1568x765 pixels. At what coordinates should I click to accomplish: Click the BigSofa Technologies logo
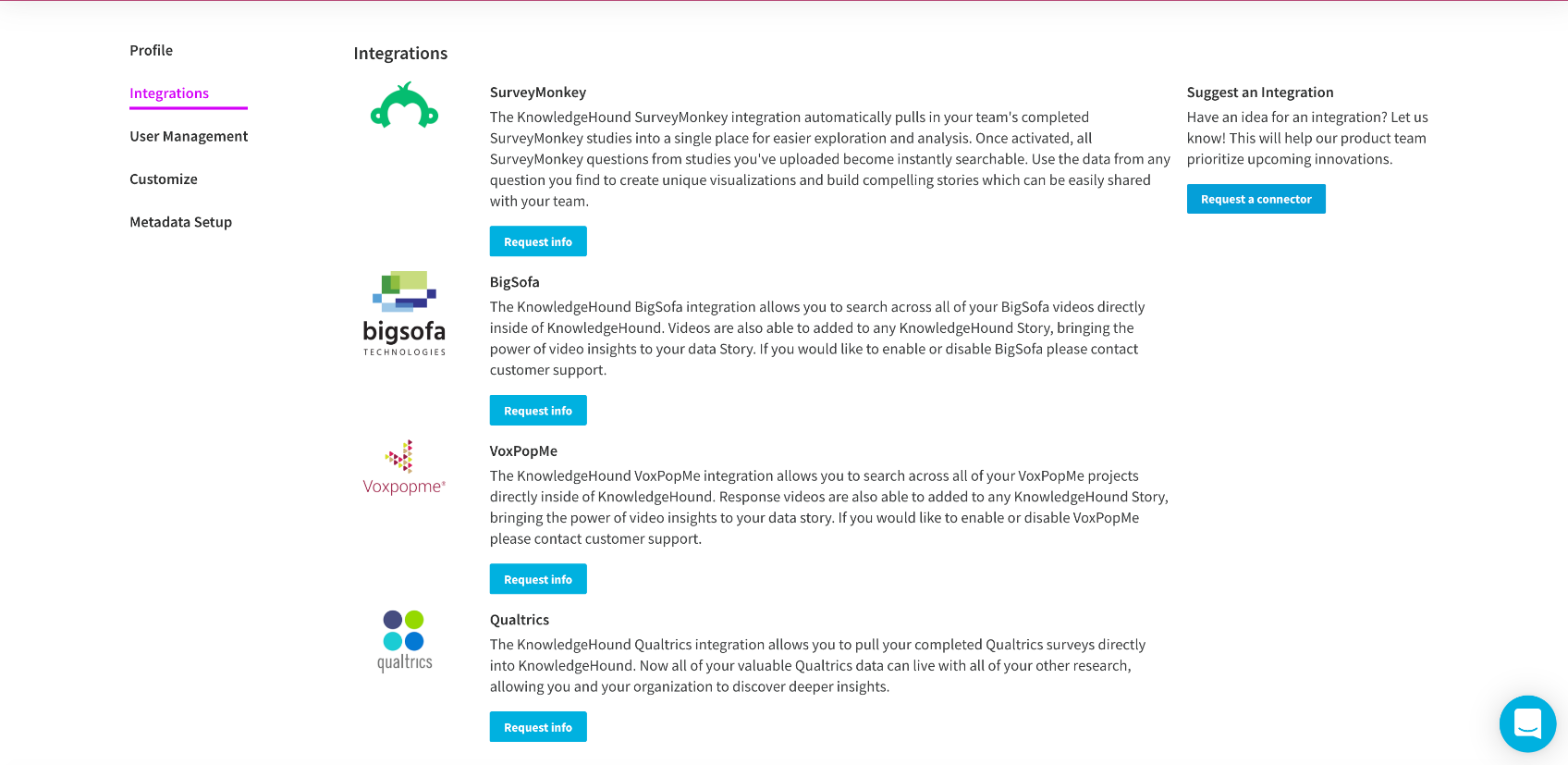(404, 314)
